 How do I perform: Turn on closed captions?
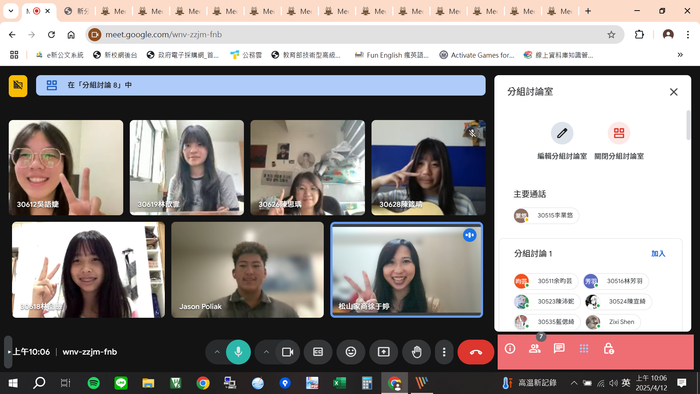(x=318, y=352)
